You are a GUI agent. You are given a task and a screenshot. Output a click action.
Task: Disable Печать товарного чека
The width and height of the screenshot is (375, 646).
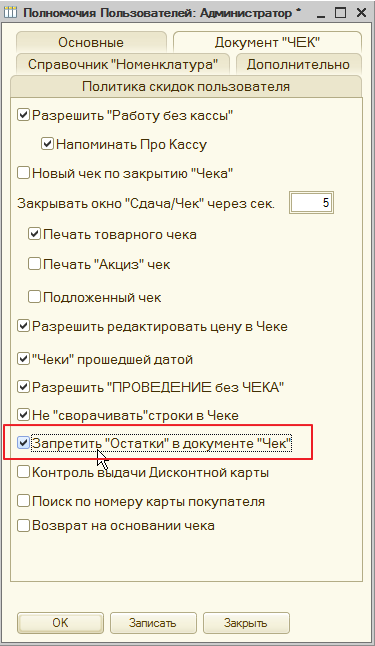coord(34,234)
